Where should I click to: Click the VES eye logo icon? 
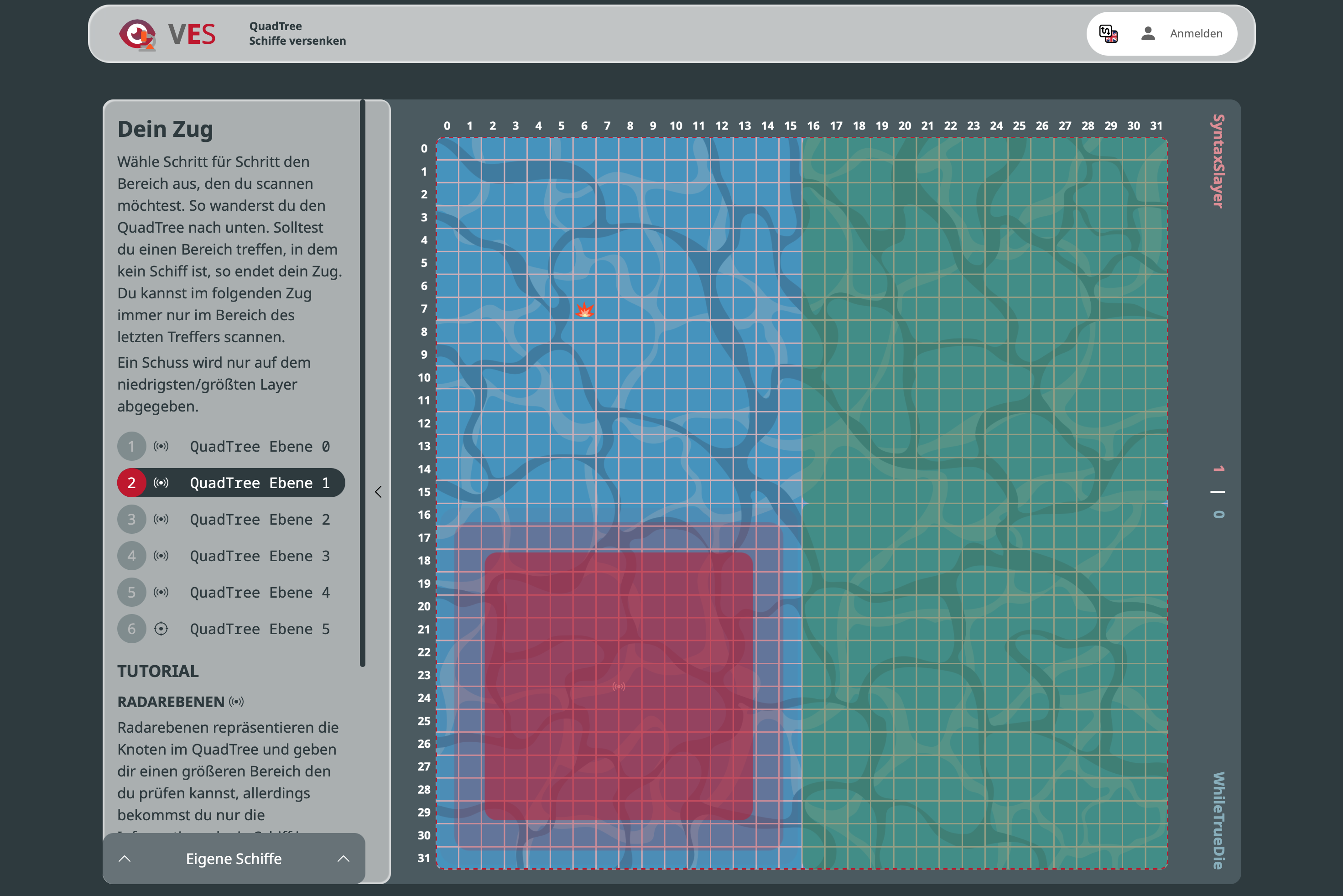(x=137, y=34)
